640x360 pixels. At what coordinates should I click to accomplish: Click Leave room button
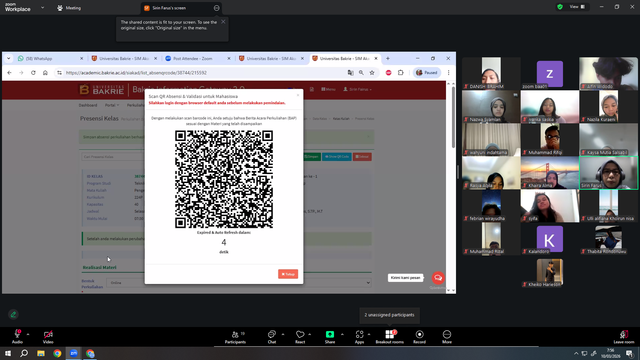pos(624,336)
